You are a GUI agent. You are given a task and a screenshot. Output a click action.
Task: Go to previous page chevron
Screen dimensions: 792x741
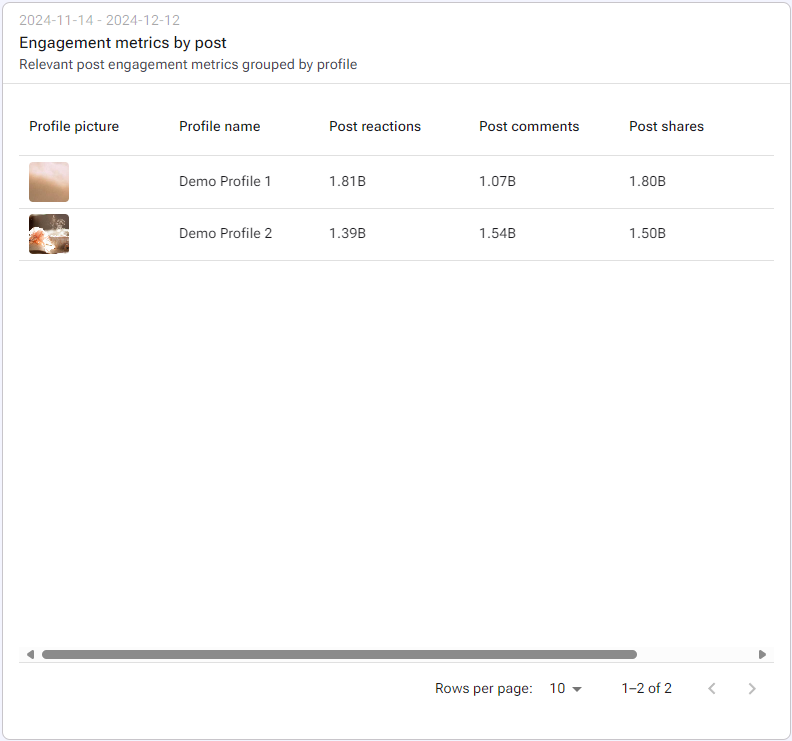point(712,688)
